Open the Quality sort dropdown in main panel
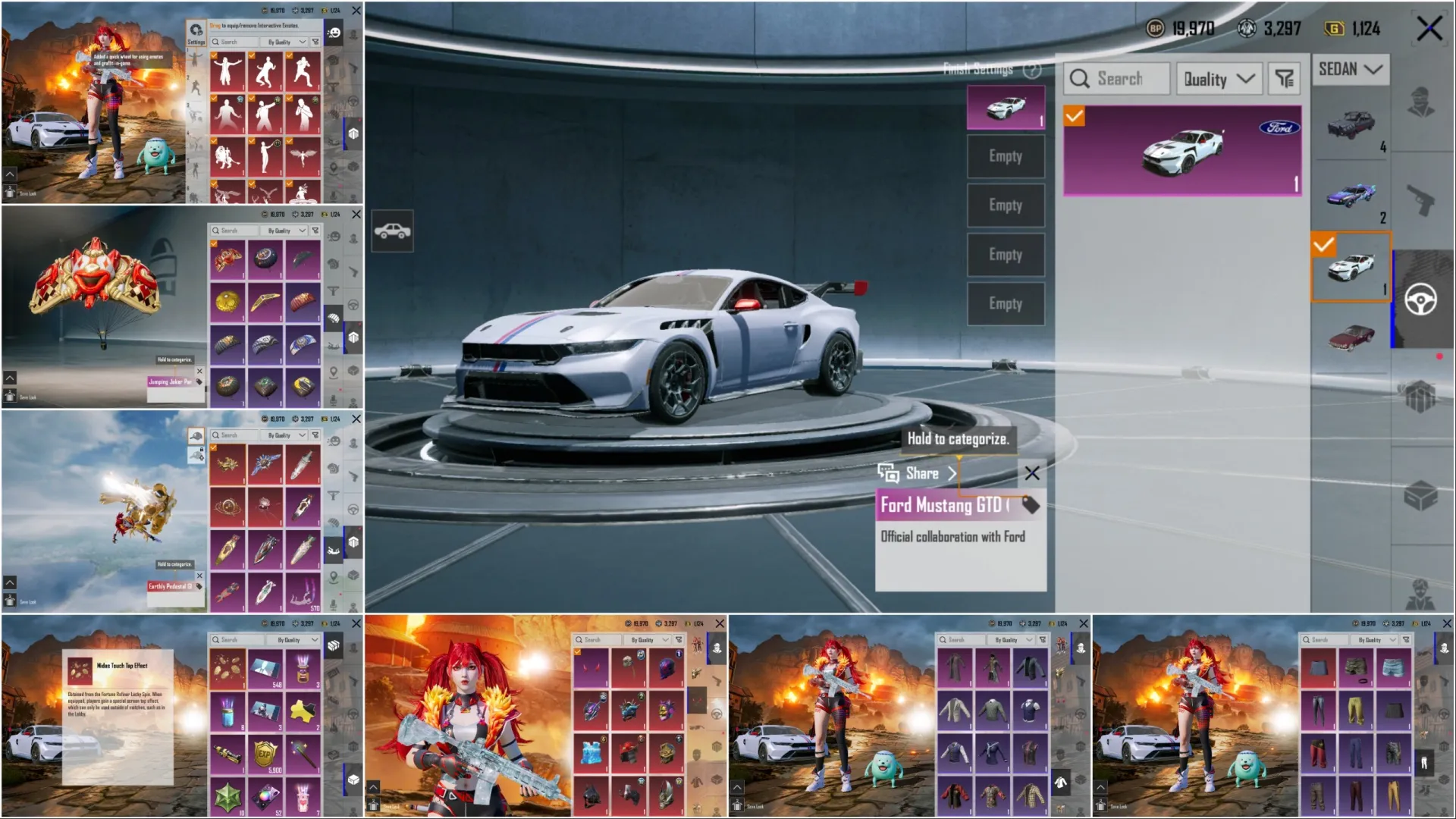Screen dimensions: 1456x819 pos(1219,79)
